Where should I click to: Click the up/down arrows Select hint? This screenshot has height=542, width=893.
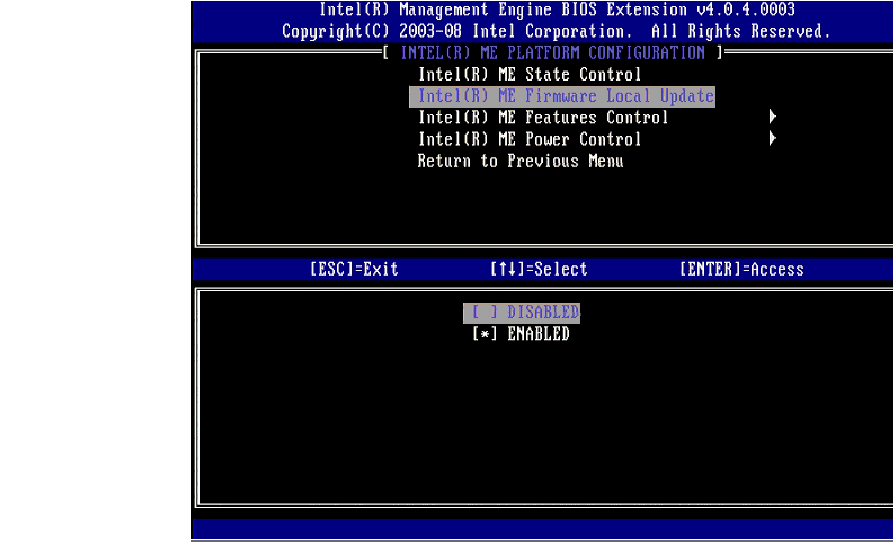tap(538, 269)
